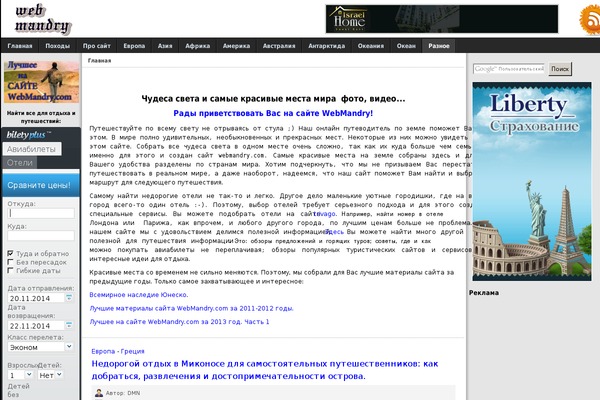Open calendar icon for departure date
Viewport: 600px width, 400px height.
(69, 297)
